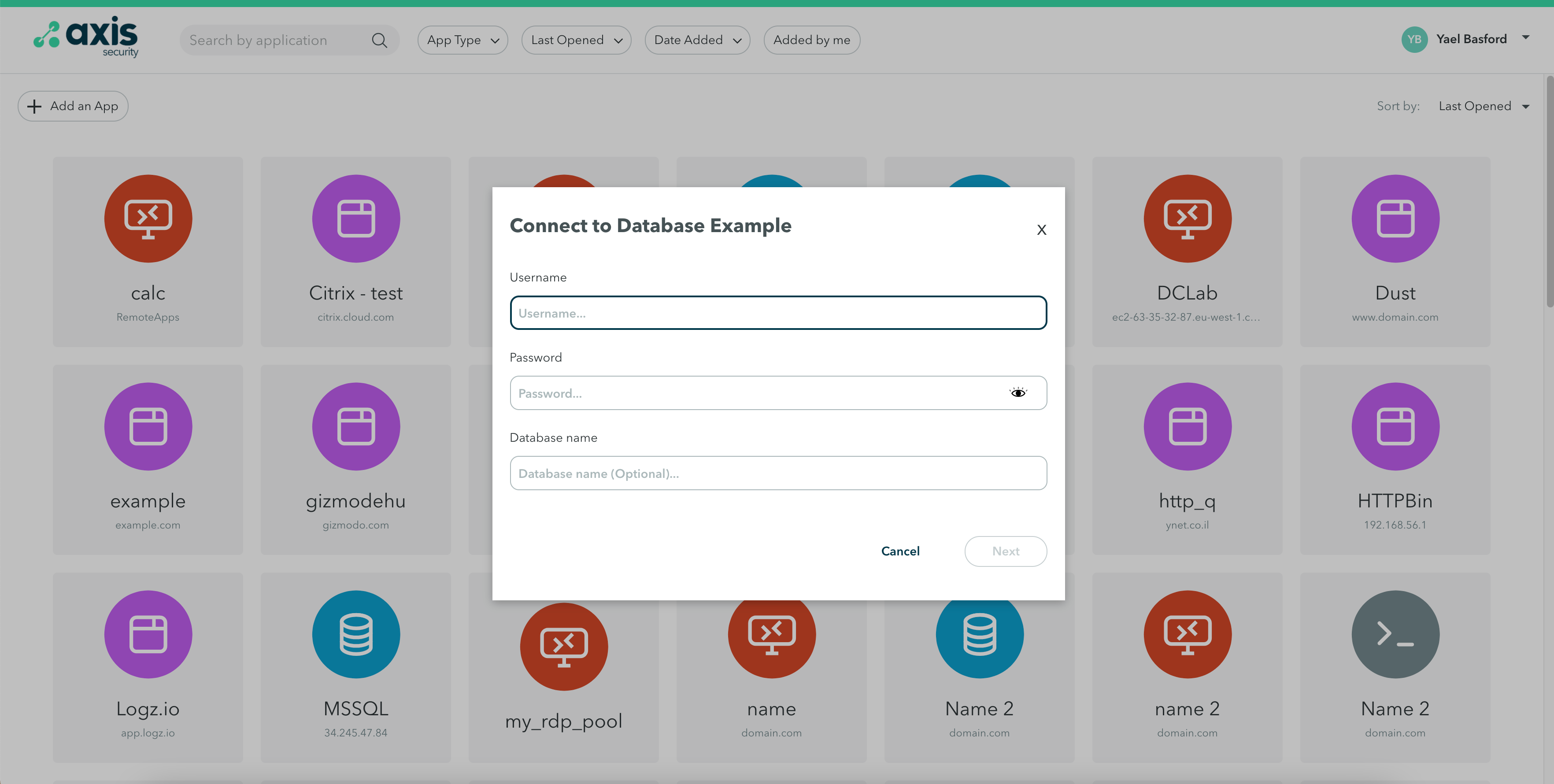Click the DCLab remote desktop icon
Image resolution: width=1554 pixels, height=784 pixels.
[1187, 218]
